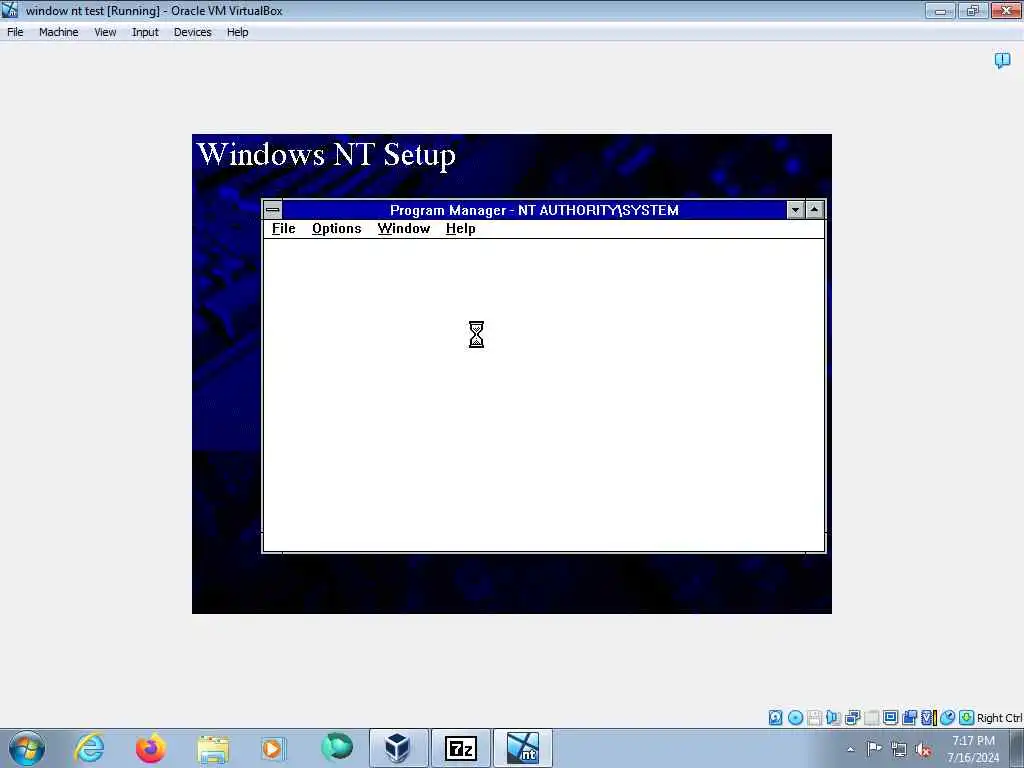
Task: Open Program Manager Window menu
Action: [x=404, y=229]
